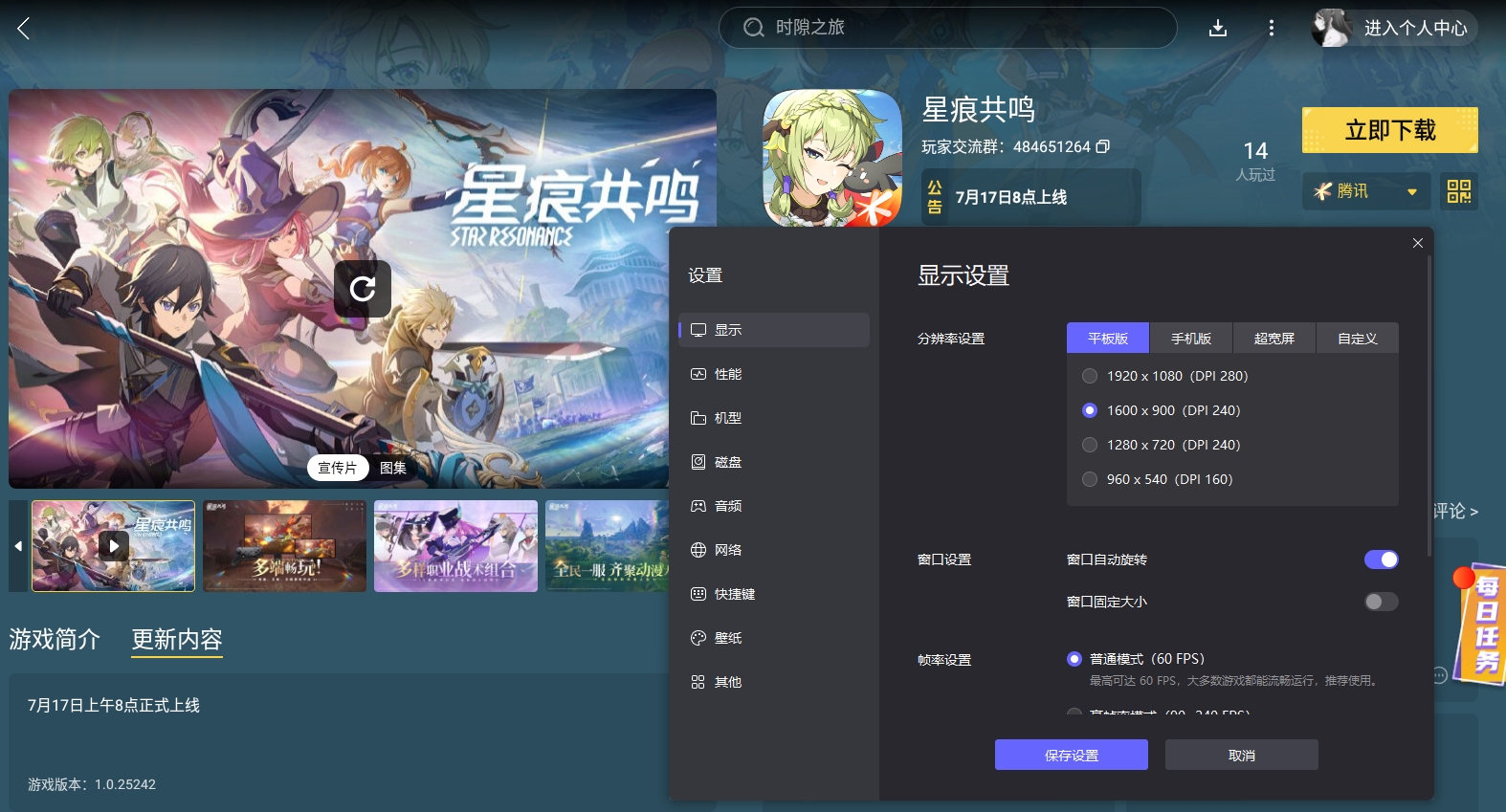Click the globe icon beside 网络

(x=698, y=550)
